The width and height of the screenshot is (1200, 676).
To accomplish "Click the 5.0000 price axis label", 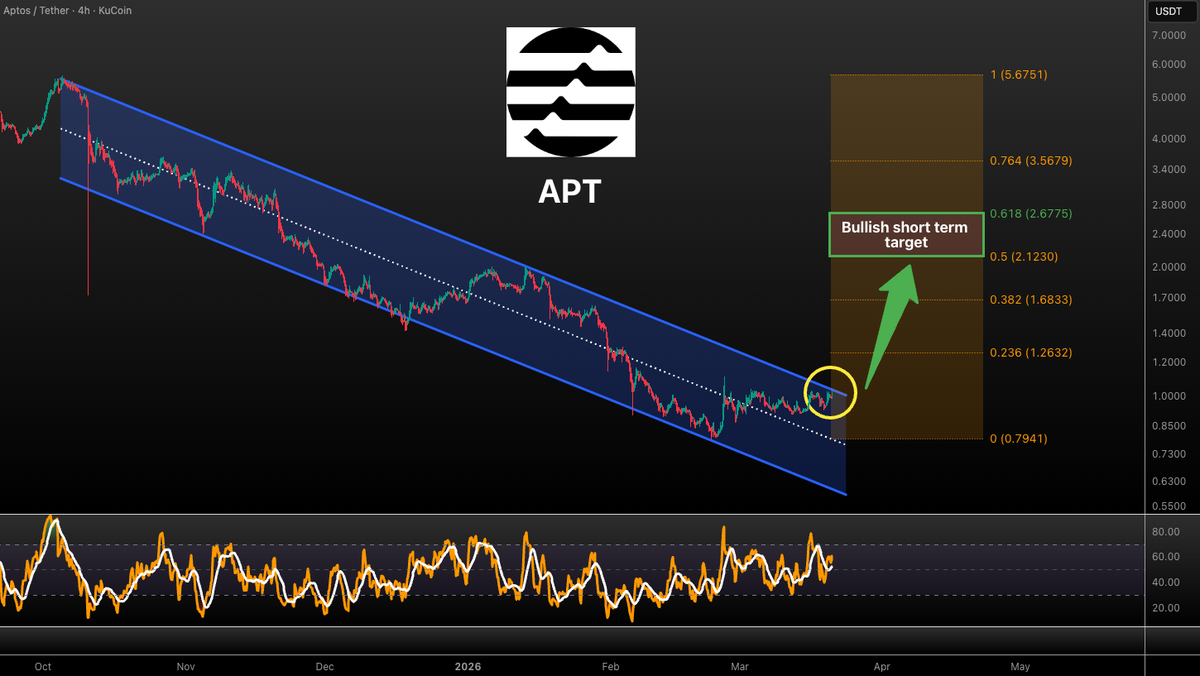I will click(x=1169, y=98).
